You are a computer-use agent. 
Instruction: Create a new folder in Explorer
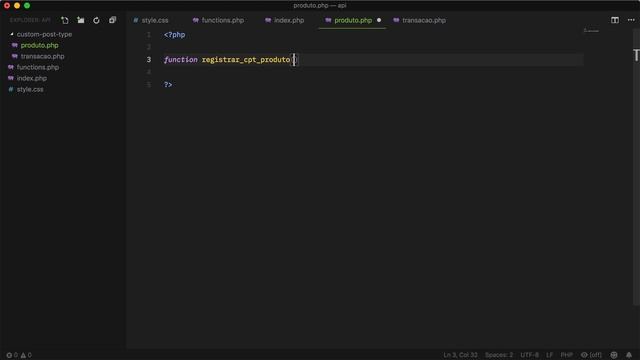click(x=81, y=20)
